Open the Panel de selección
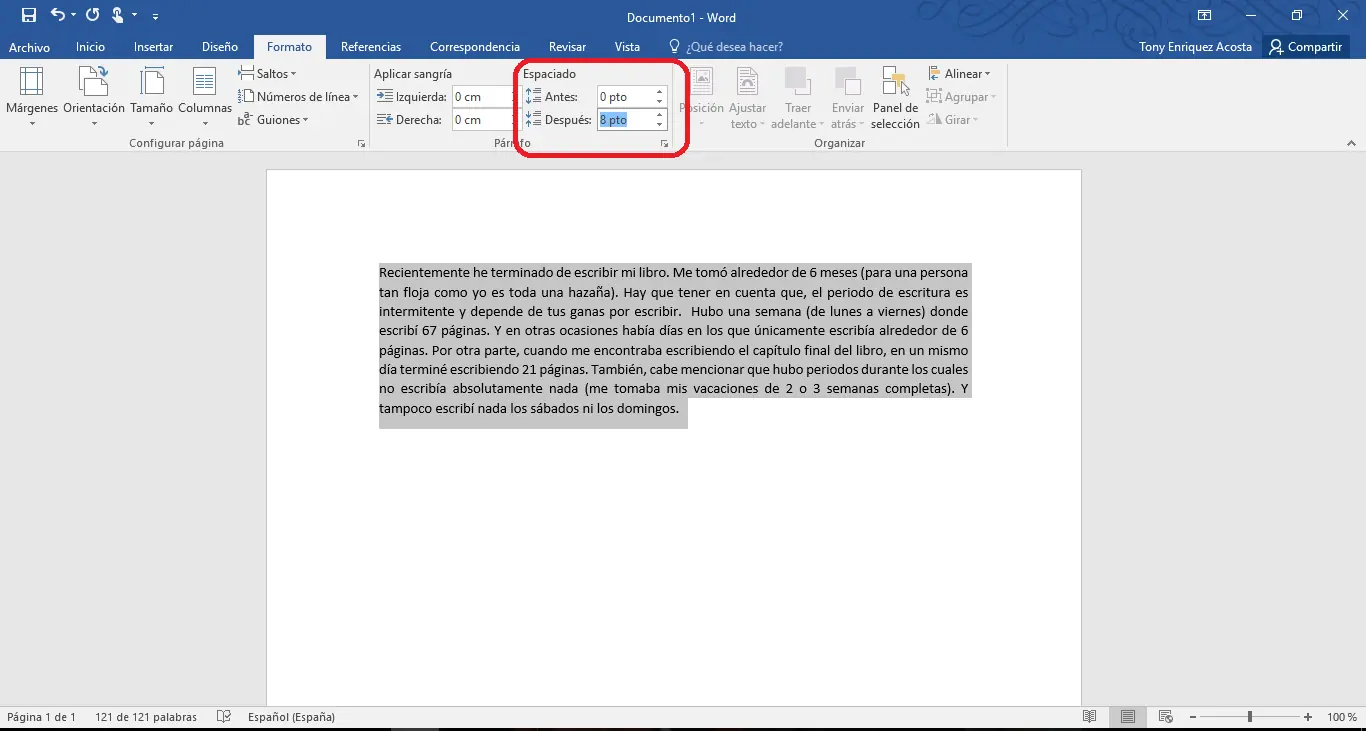1366x731 pixels. coord(895,98)
